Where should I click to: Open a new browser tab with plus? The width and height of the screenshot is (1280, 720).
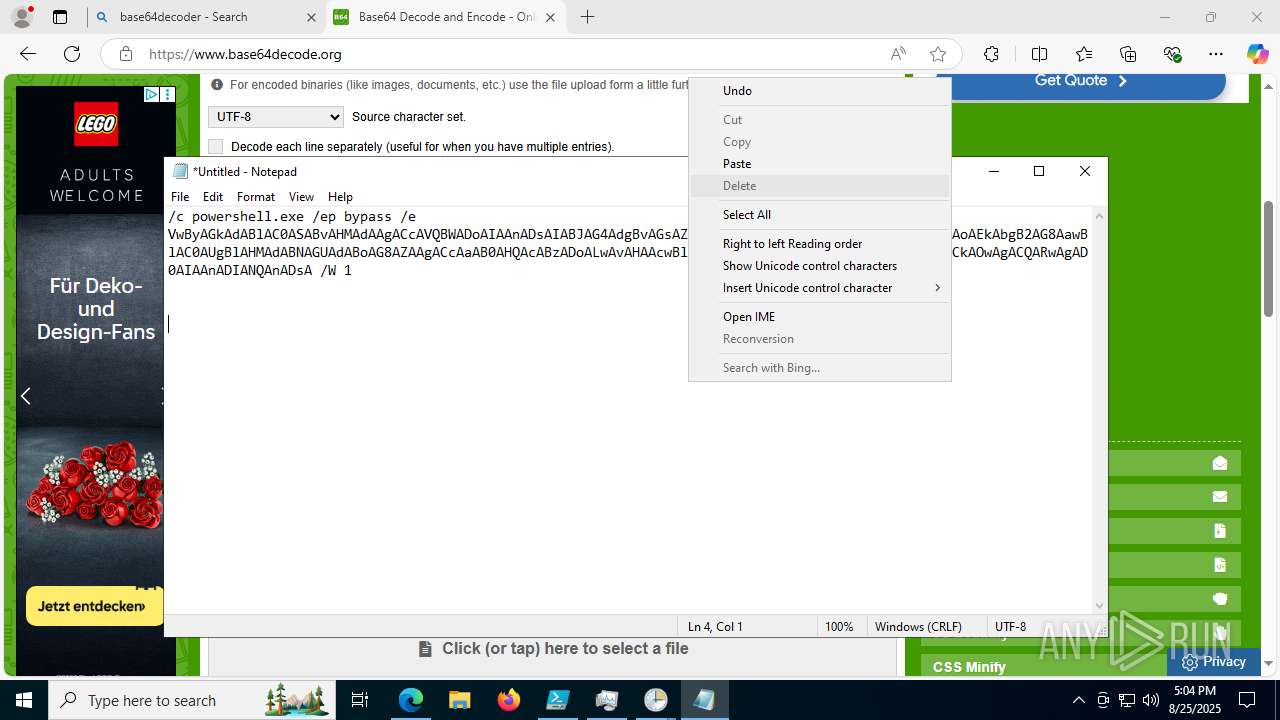(x=587, y=17)
